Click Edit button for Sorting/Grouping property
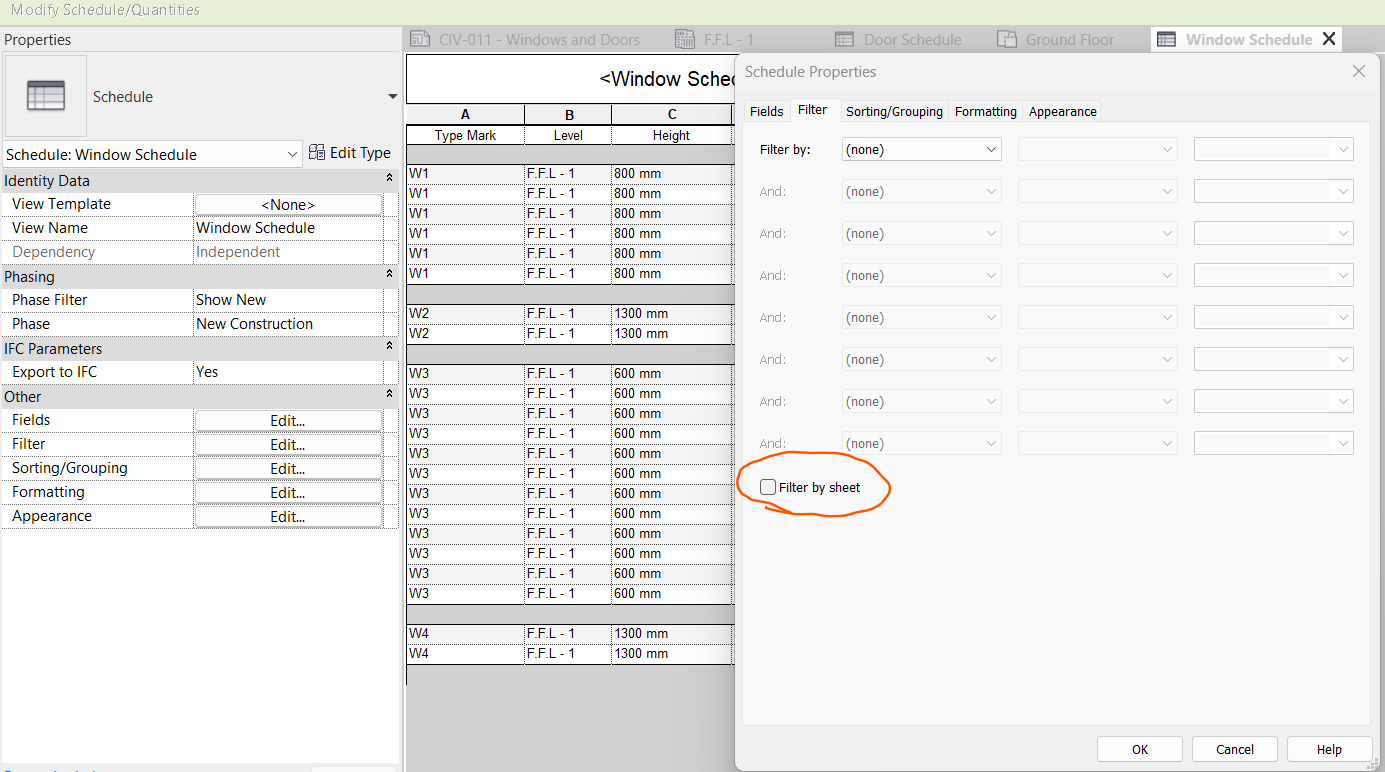 288,468
